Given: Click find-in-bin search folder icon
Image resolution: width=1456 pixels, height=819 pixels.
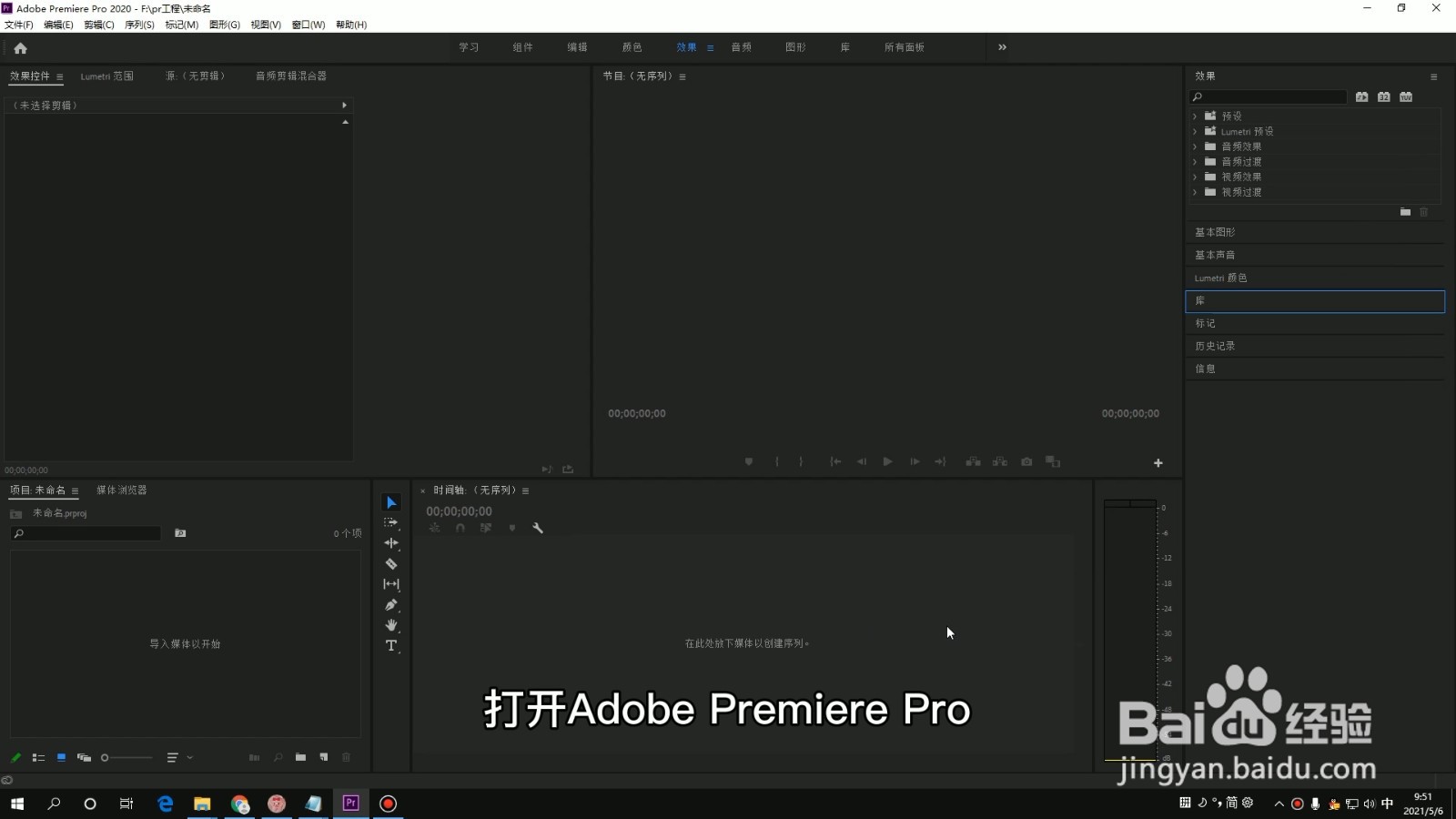Looking at the screenshot, I should pos(180,533).
